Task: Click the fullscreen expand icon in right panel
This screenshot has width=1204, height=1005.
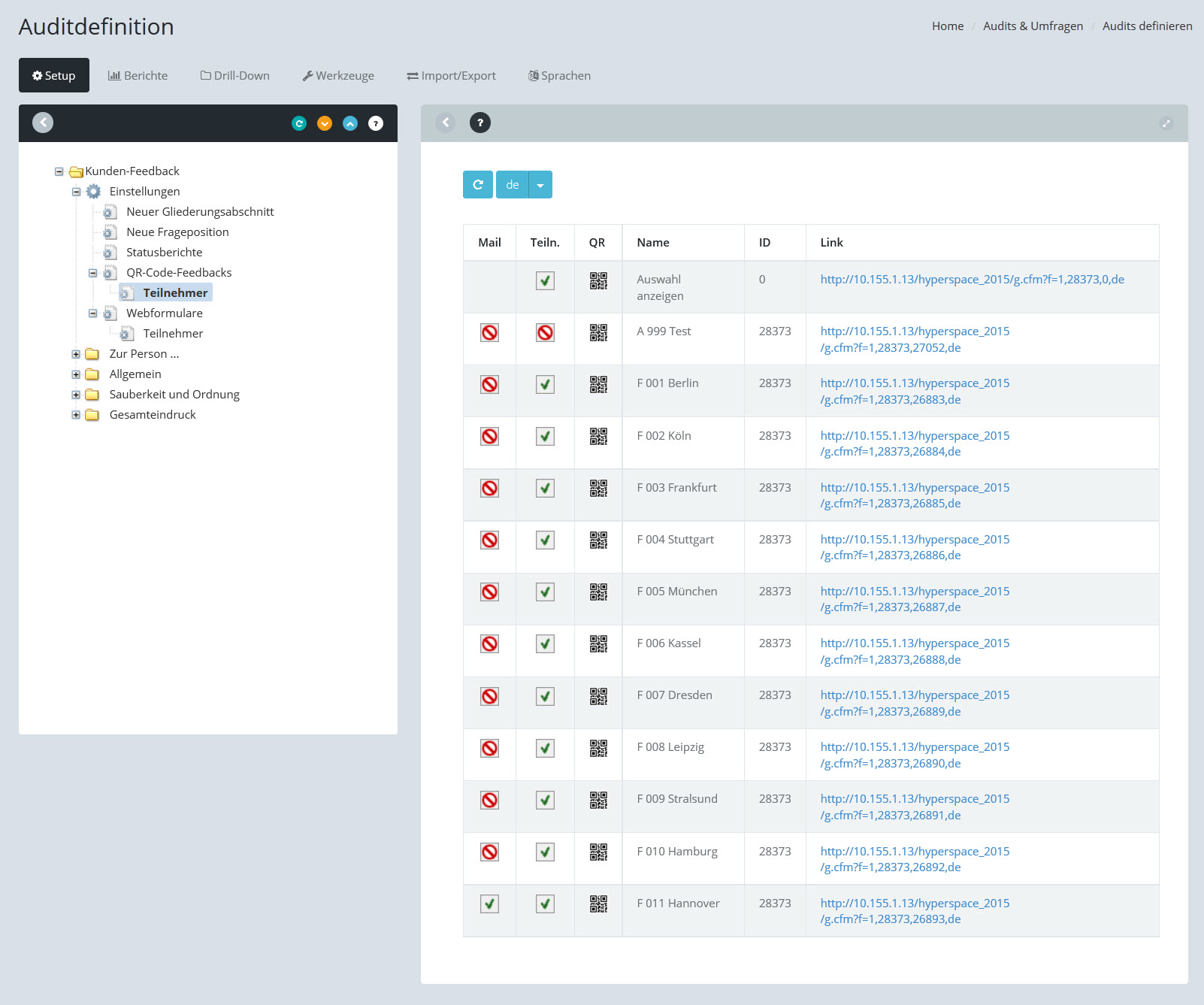Action: (x=1166, y=123)
